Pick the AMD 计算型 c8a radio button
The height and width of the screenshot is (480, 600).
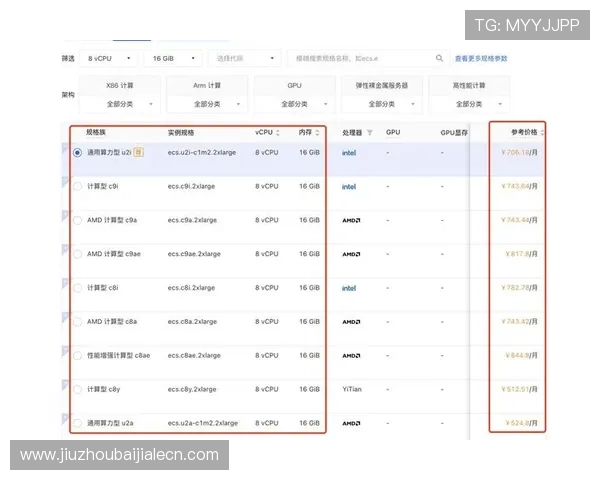click(x=77, y=322)
